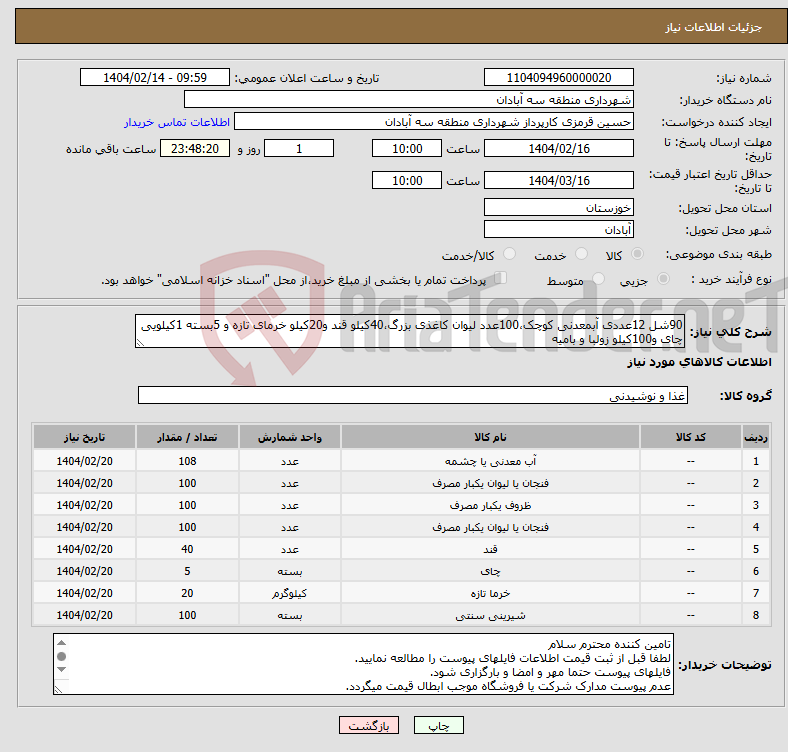Click the چاپ (print) button
The height and width of the screenshot is (752, 788).
438,725
